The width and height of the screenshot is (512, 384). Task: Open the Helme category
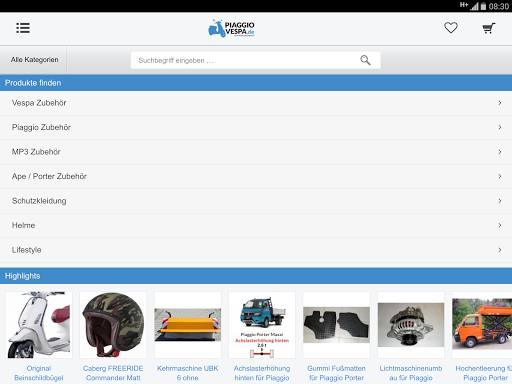point(256,225)
